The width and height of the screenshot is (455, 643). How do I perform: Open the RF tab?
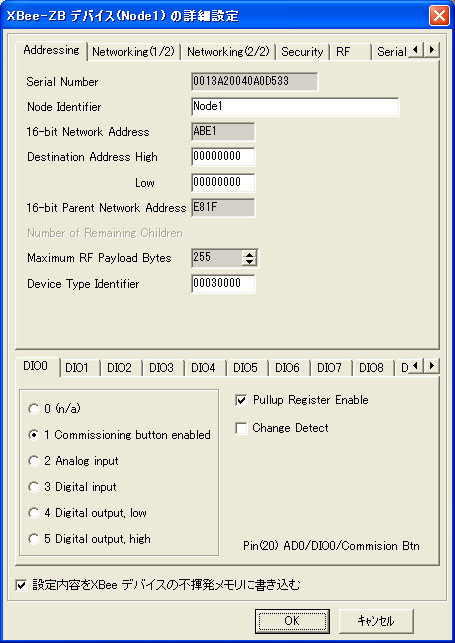[350, 52]
